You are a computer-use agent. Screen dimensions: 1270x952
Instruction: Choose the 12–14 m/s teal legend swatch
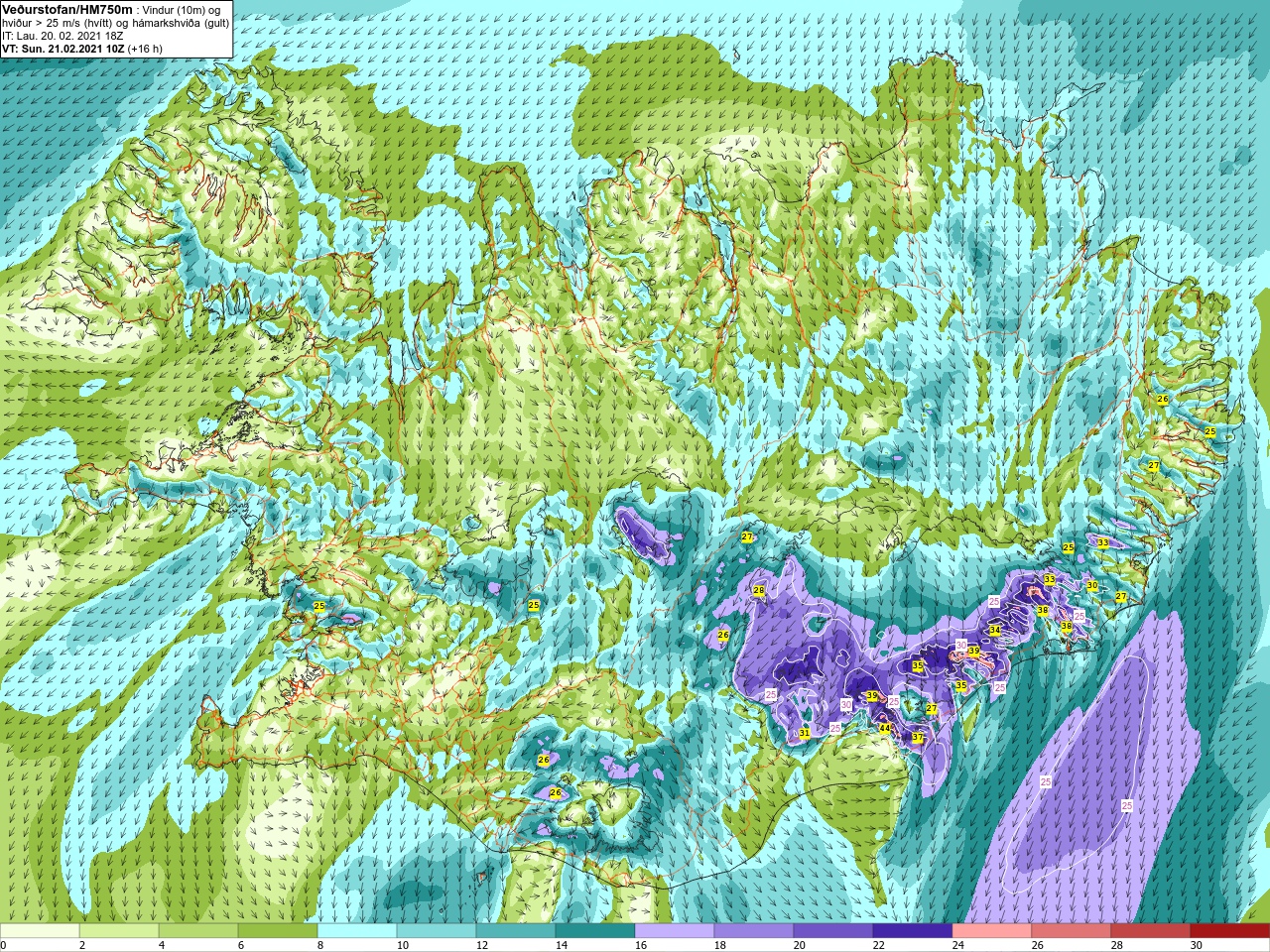(x=516, y=931)
